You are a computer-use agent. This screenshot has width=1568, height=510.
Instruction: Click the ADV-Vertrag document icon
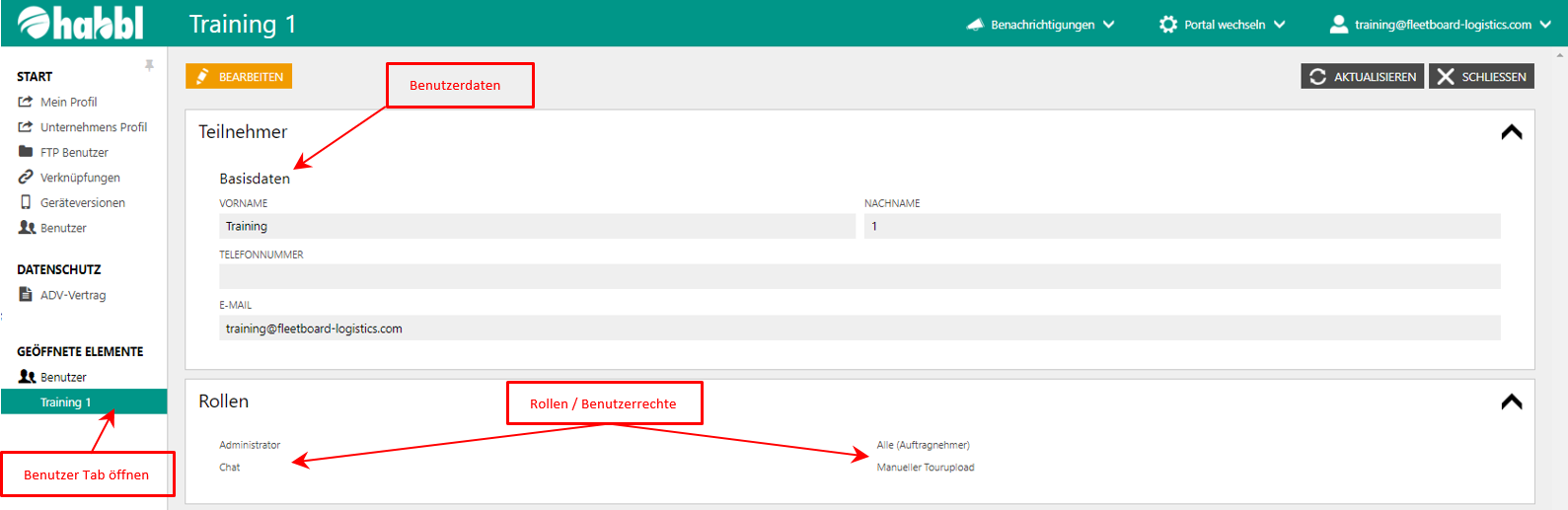coord(26,295)
